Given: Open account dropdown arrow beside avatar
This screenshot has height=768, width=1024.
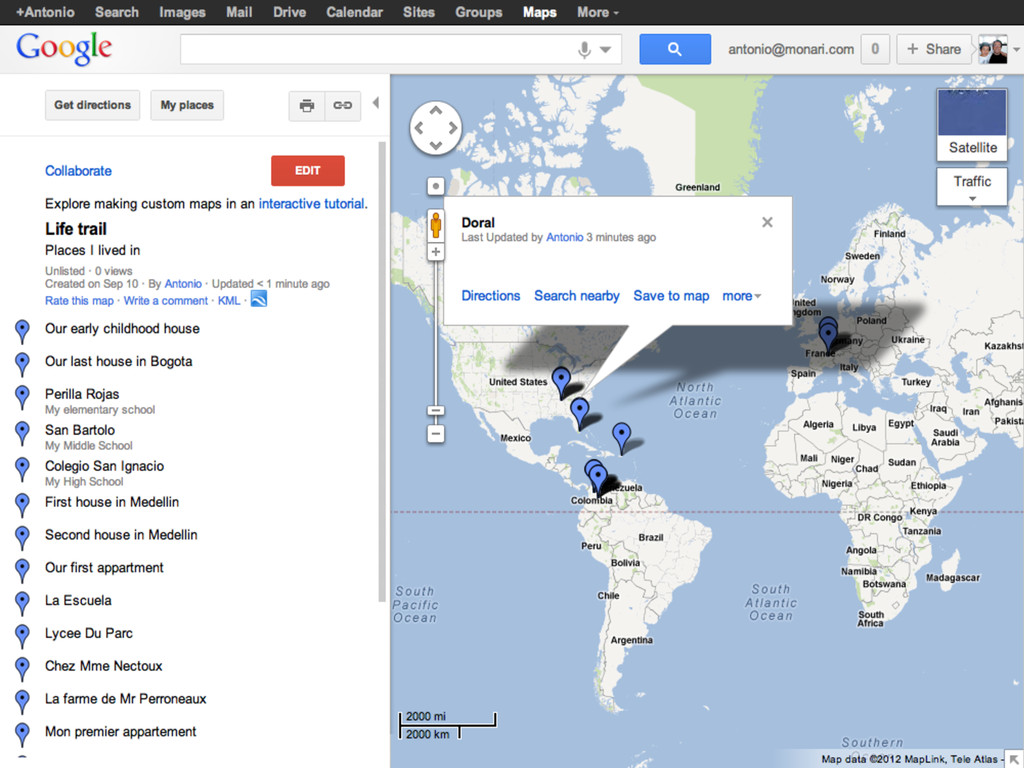Looking at the screenshot, I should [x=1016, y=50].
